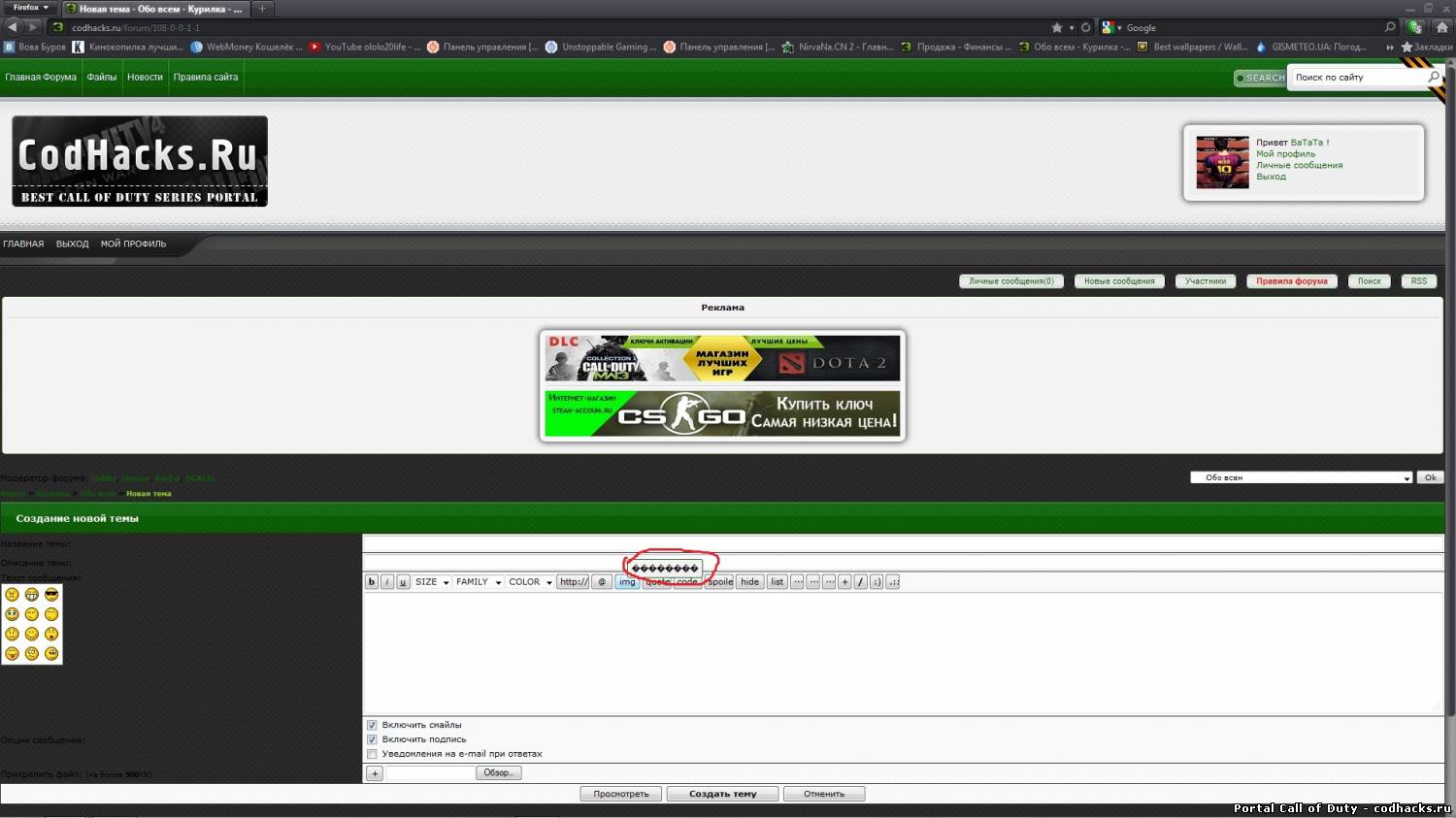Image resolution: width=1456 pixels, height=818 pixels.
Task: Click the browser reload icon
Action: 1085,27
